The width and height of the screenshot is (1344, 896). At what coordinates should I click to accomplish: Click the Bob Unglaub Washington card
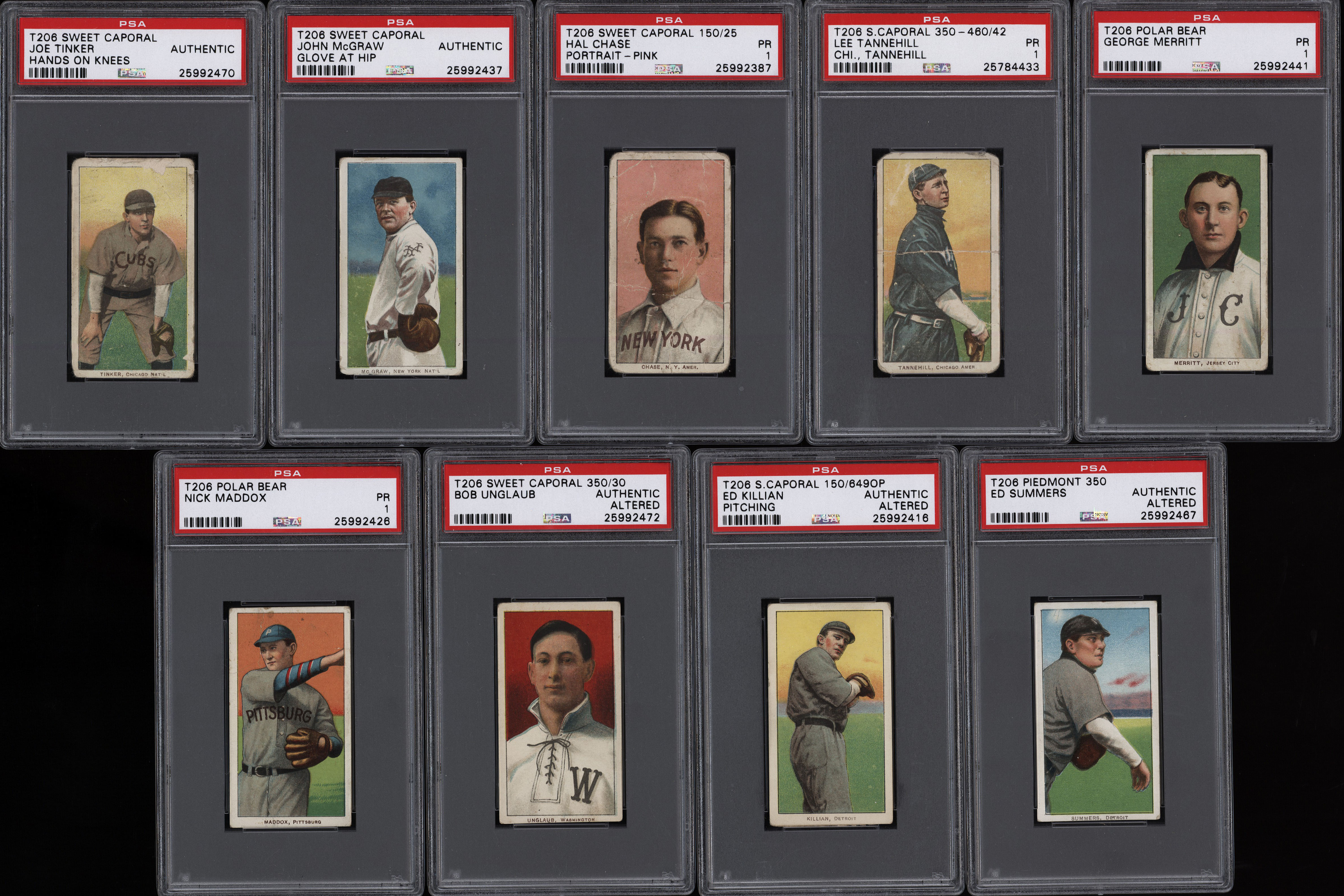pyautogui.click(x=560, y=713)
